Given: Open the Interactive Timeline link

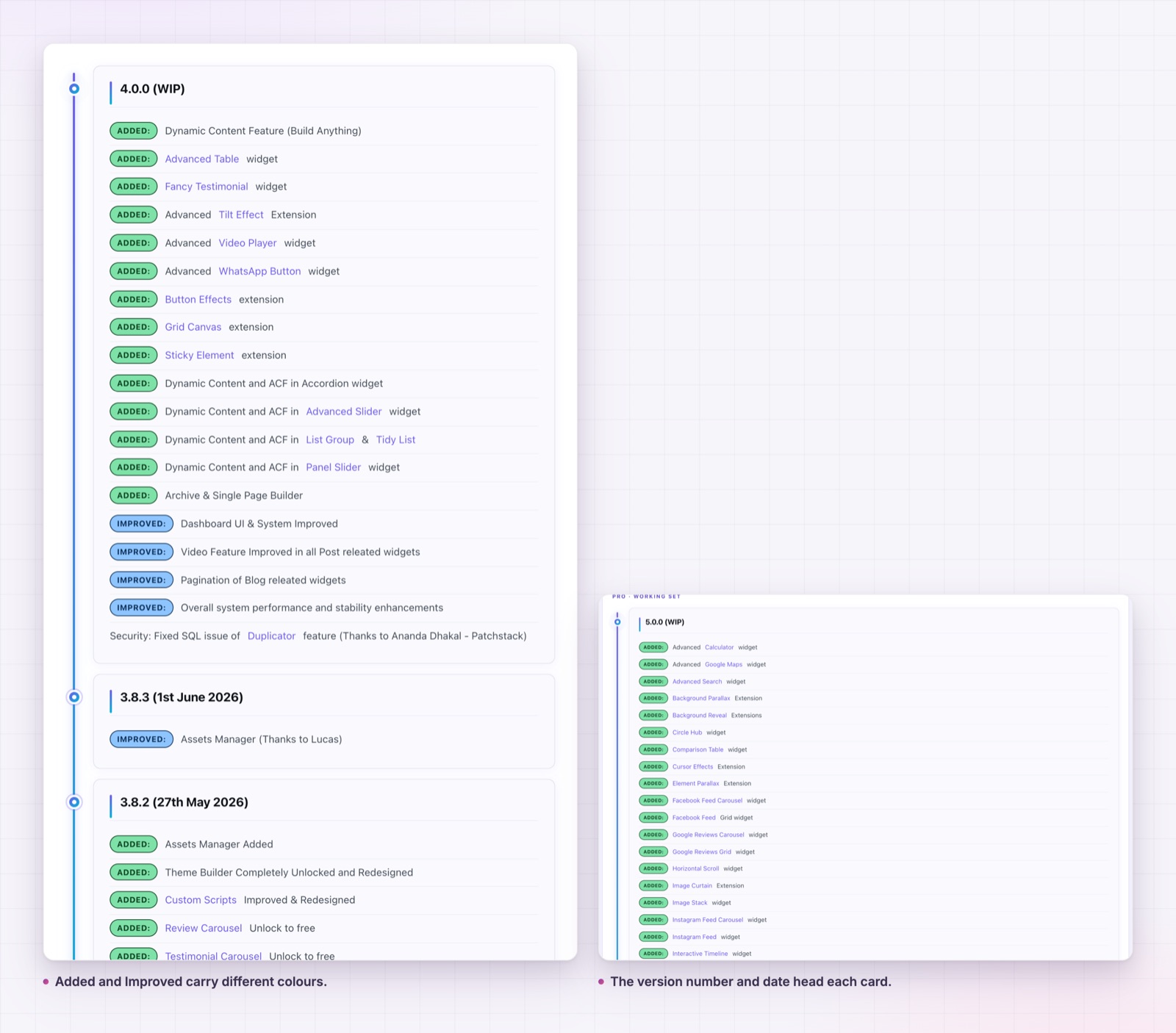Looking at the screenshot, I should coord(700,954).
